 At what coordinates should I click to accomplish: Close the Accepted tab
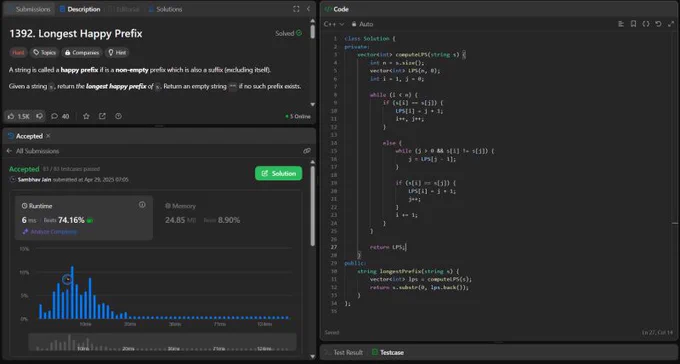[48, 136]
